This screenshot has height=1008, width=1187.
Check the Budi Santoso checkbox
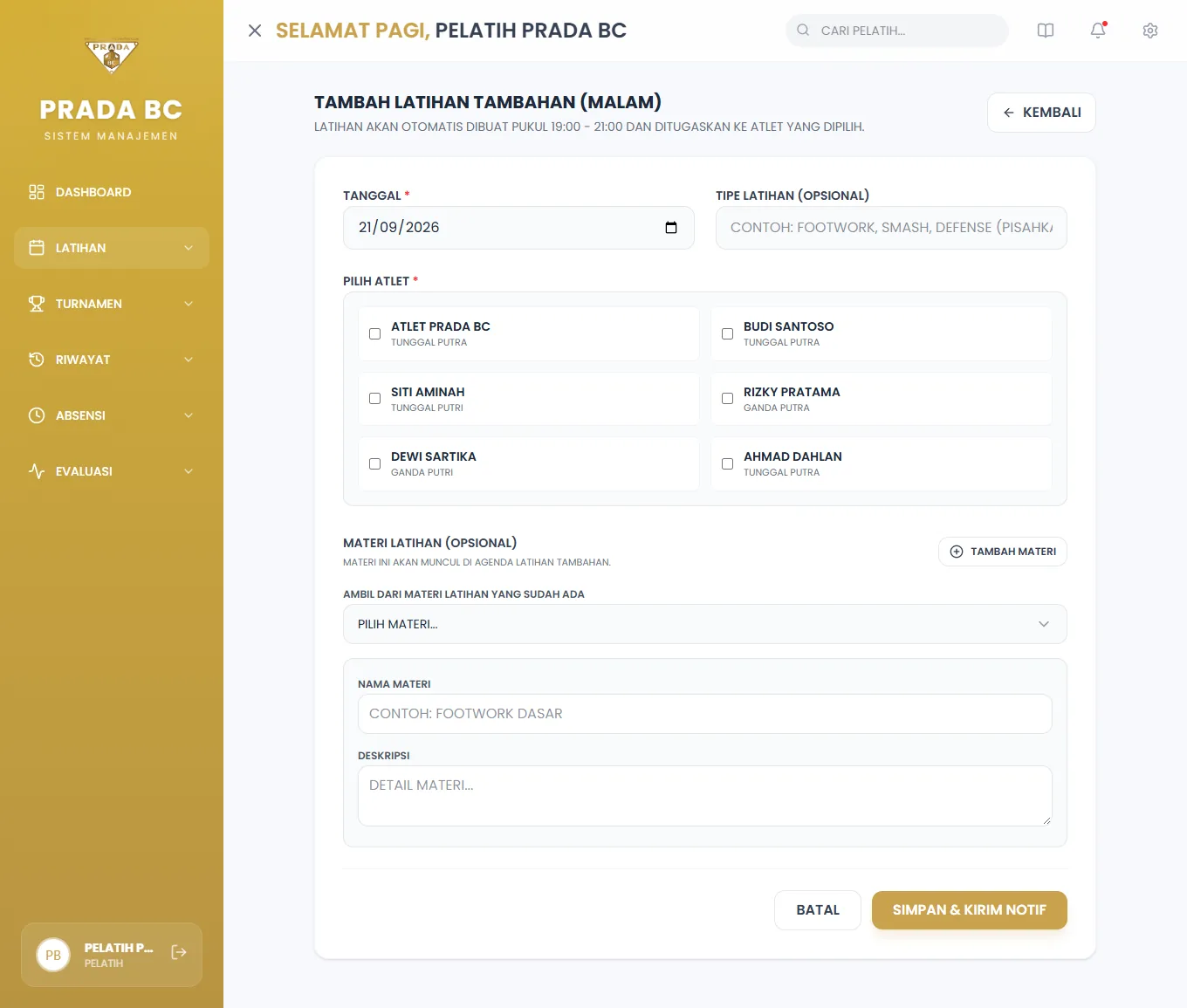(727, 333)
